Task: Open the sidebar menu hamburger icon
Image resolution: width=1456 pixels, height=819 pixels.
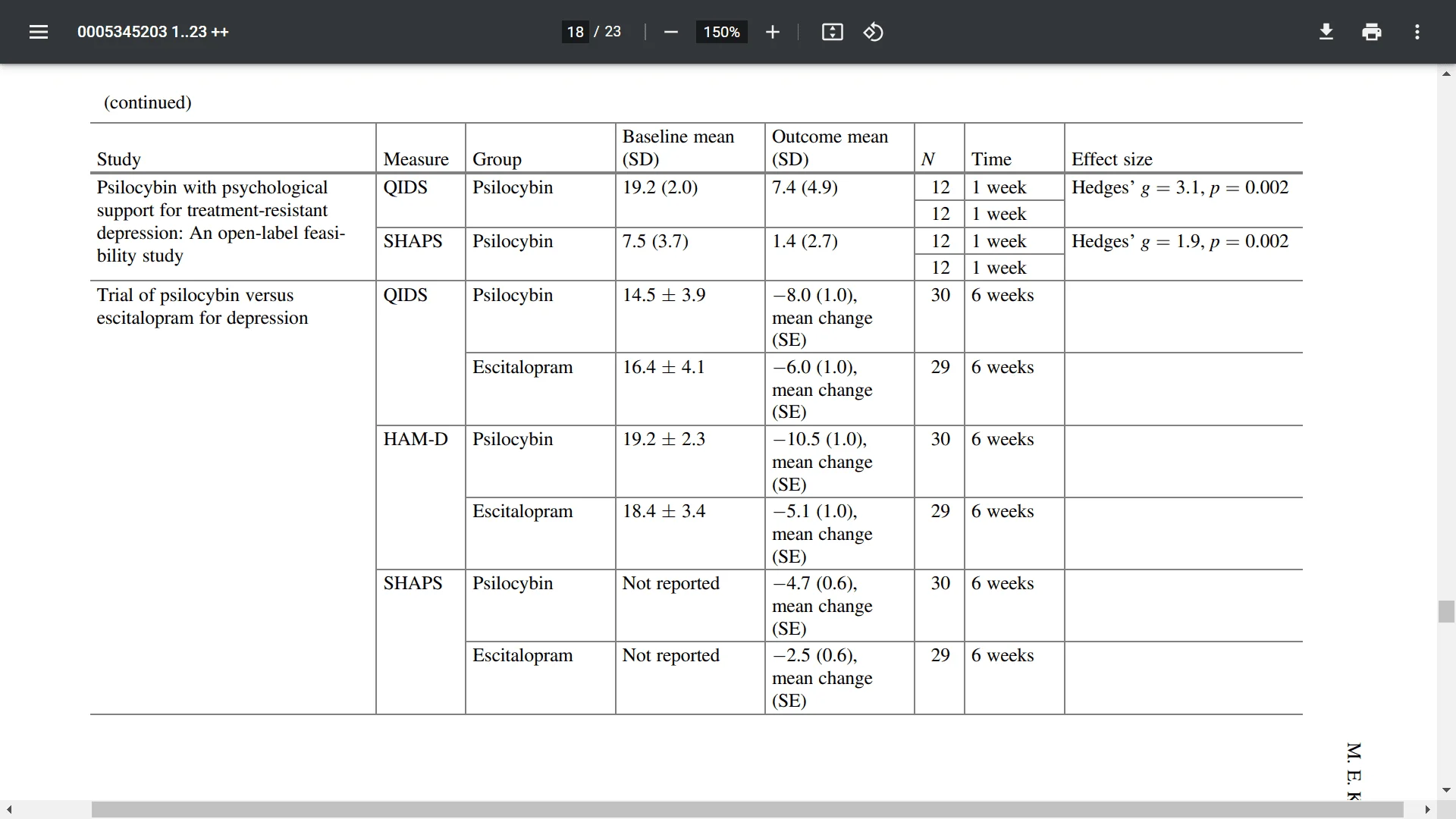Action: pyautogui.click(x=39, y=32)
